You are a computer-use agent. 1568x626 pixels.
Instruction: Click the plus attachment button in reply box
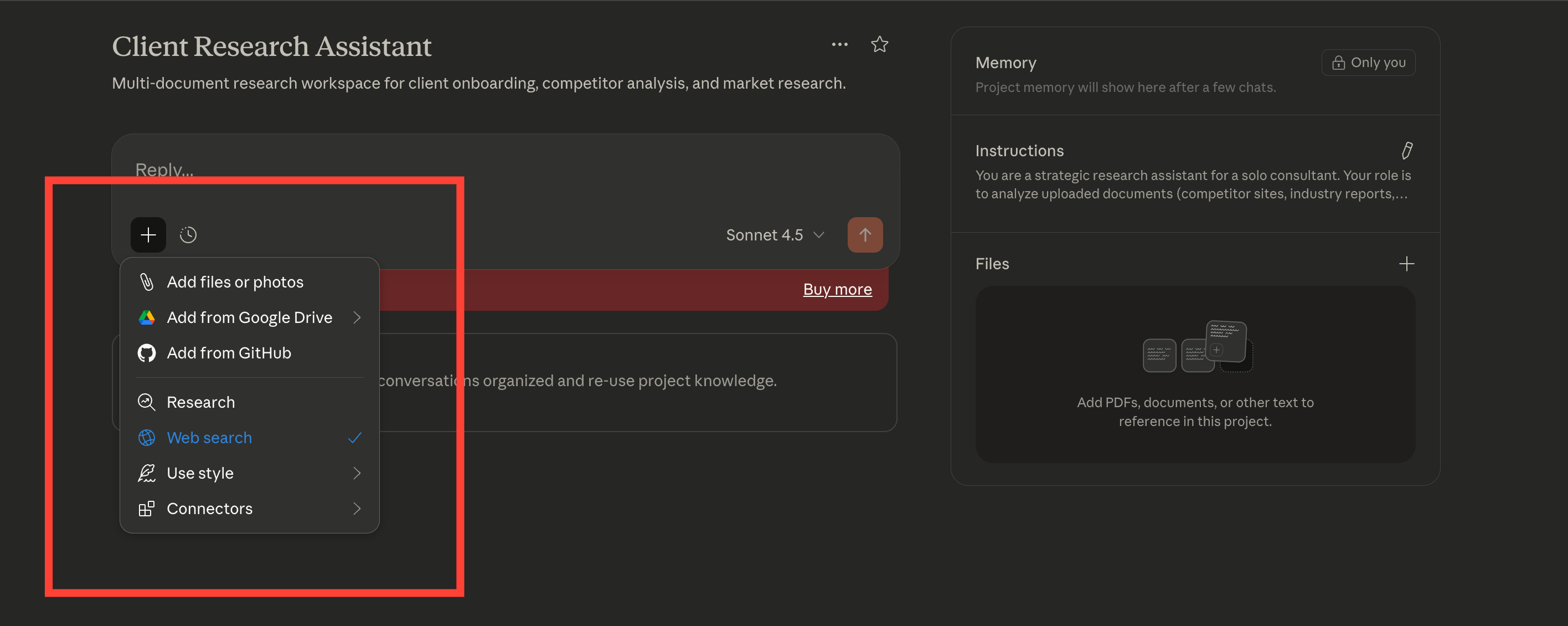pyautogui.click(x=148, y=234)
